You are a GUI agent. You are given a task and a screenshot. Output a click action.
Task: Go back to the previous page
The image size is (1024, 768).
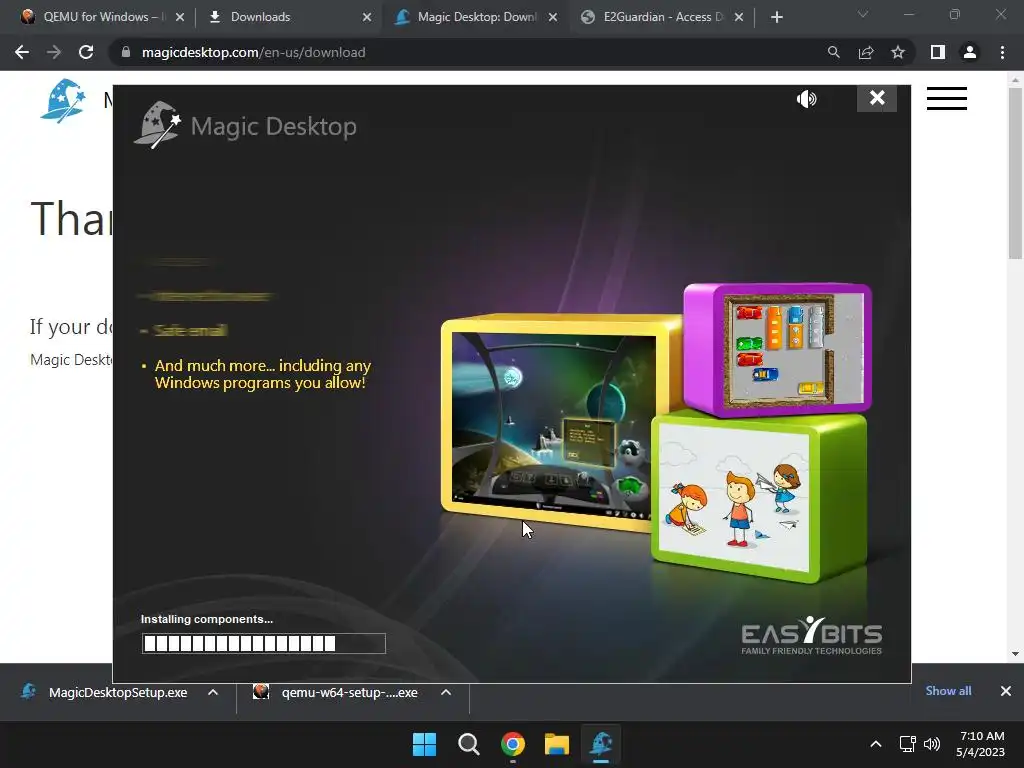22,52
